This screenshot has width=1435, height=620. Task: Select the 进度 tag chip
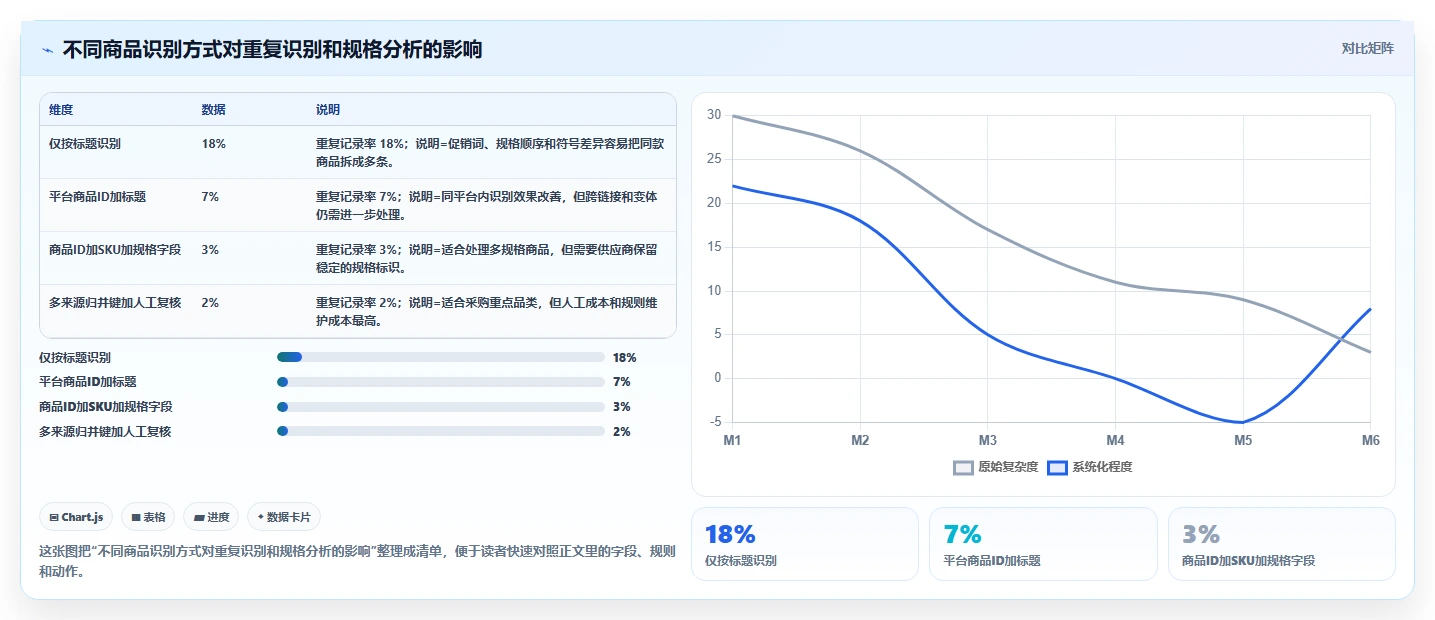[211, 517]
